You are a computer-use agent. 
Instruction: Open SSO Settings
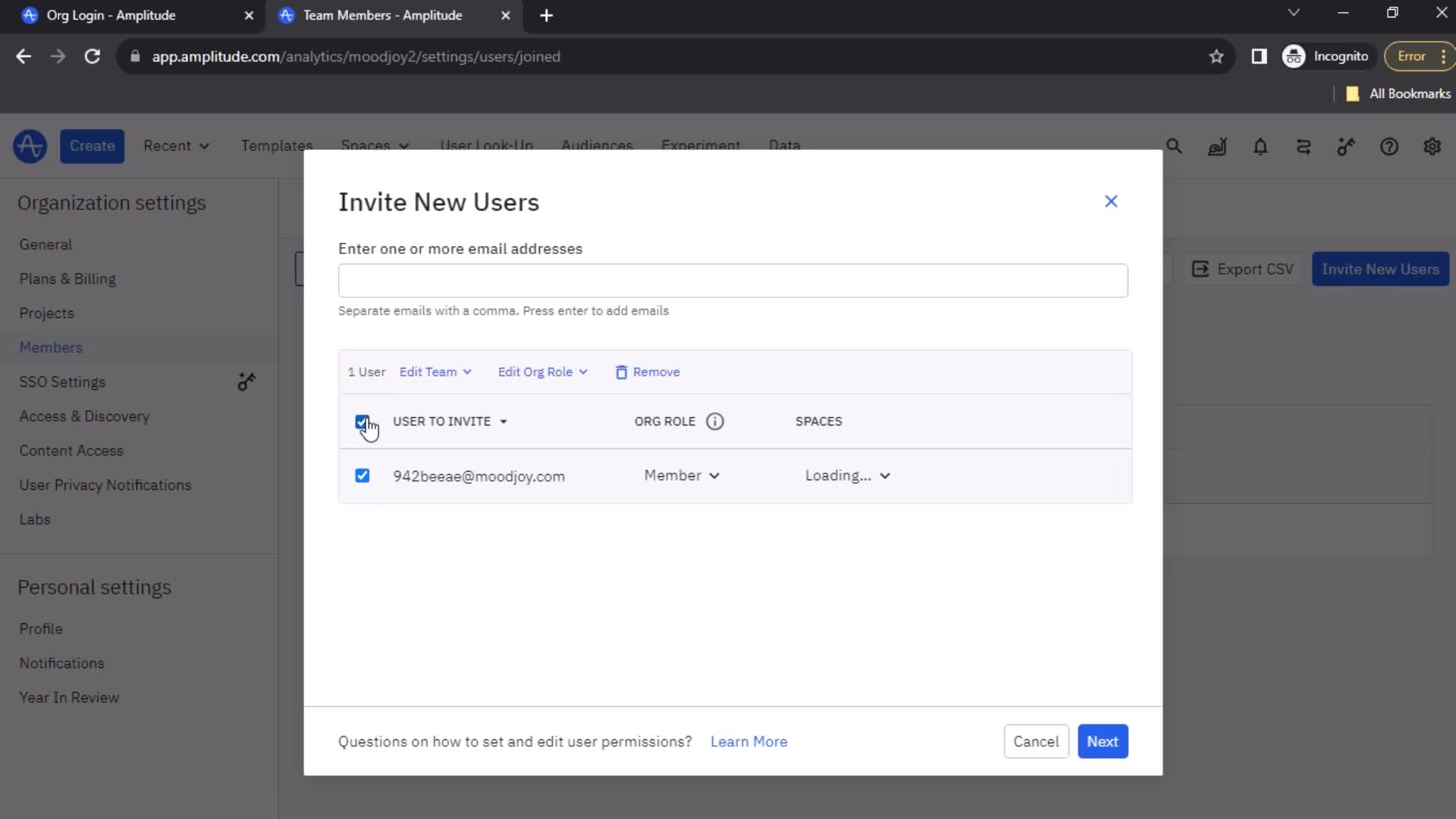(62, 381)
